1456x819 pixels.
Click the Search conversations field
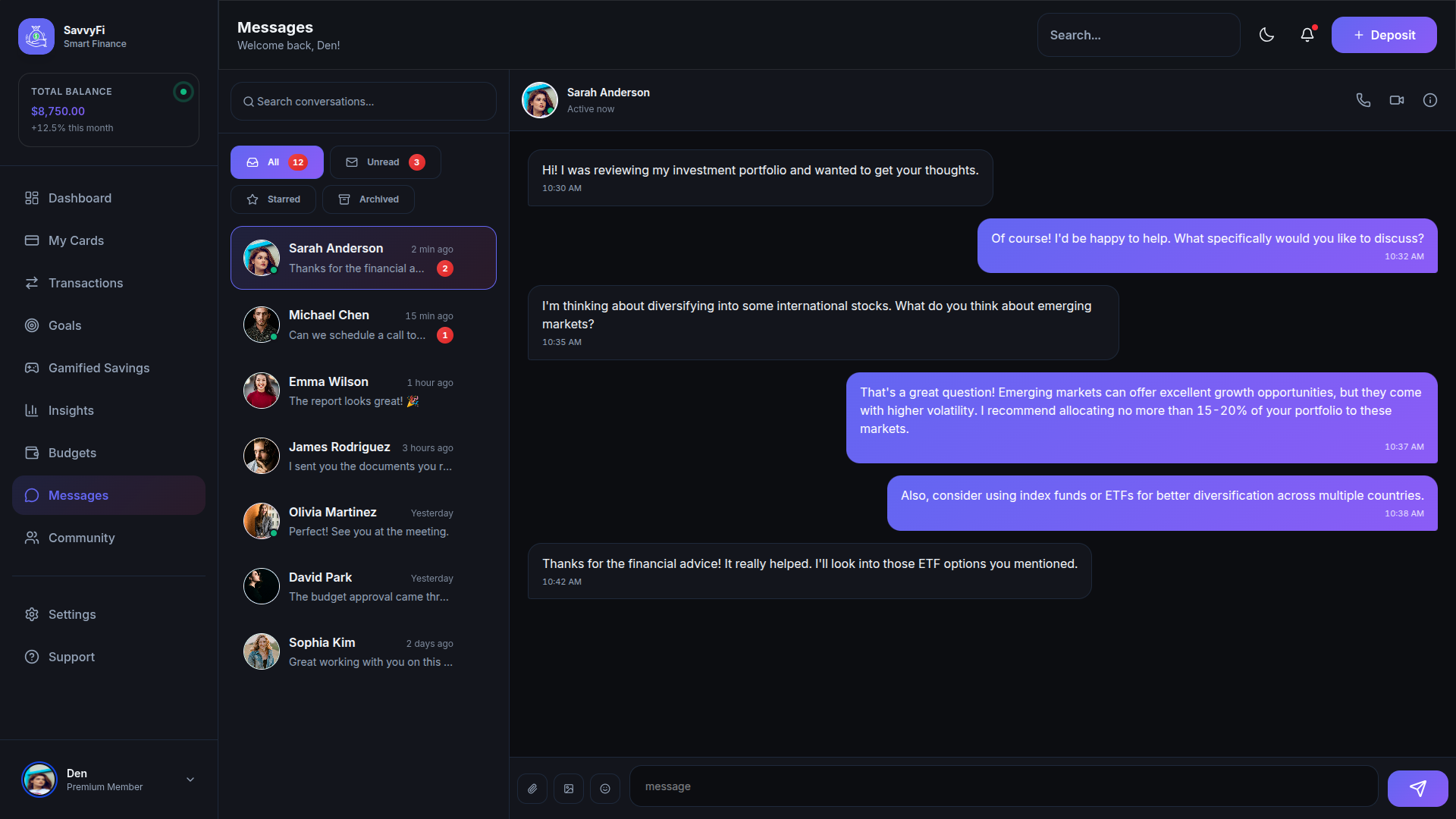click(363, 102)
